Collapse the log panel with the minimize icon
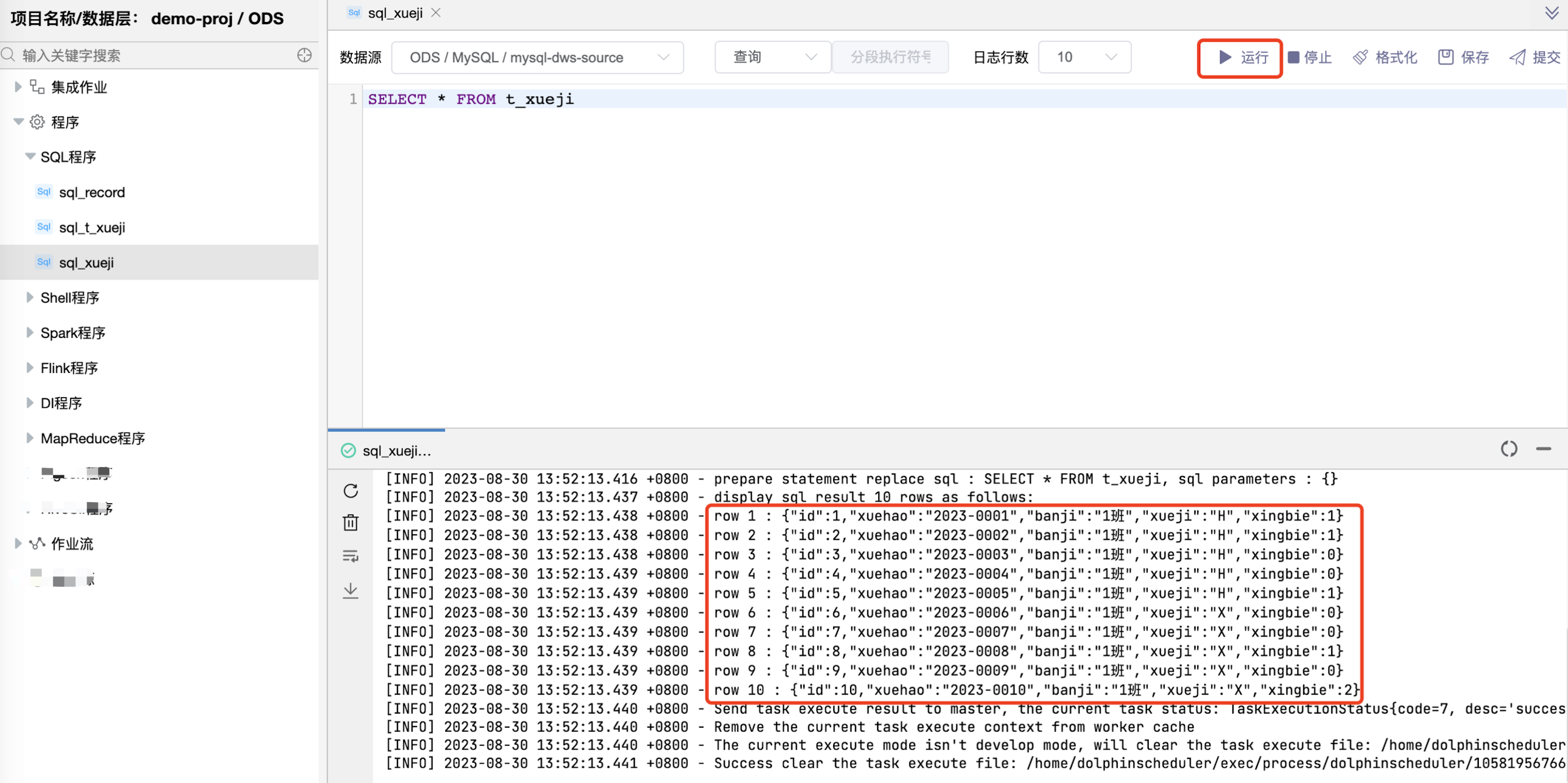Screen dimensions: 1568x783 (x=1545, y=450)
